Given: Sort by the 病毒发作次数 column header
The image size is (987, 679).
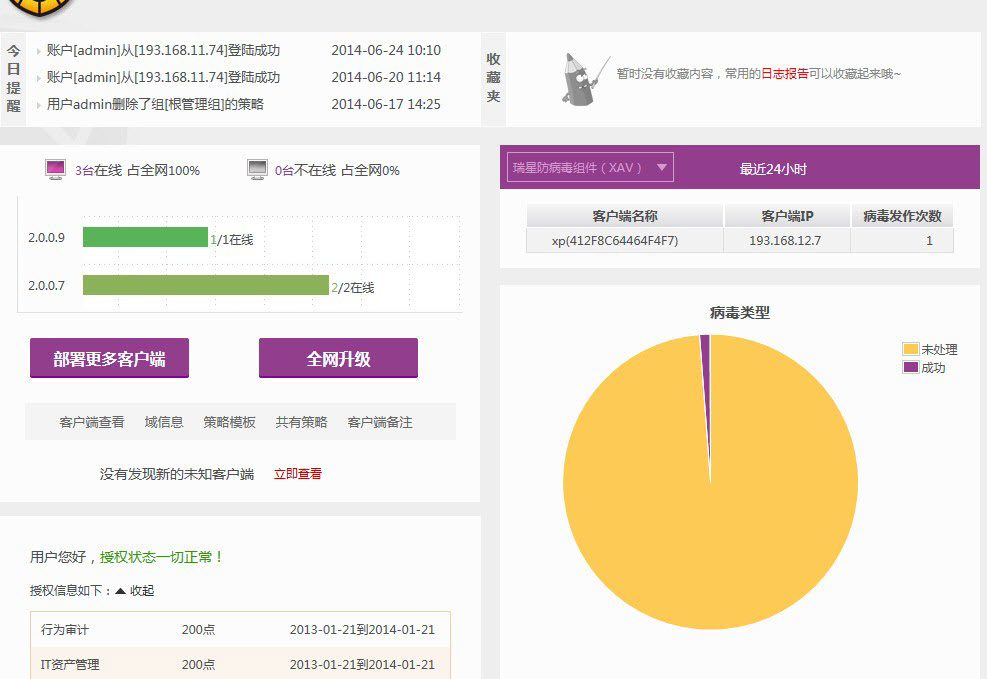Looking at the screenshot, I should coord(902,216).
